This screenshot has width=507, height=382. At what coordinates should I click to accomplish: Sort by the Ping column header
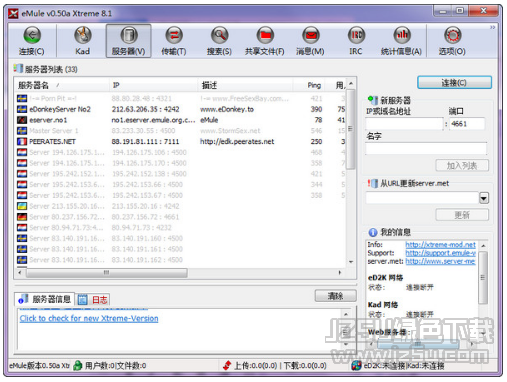(309, 85)
